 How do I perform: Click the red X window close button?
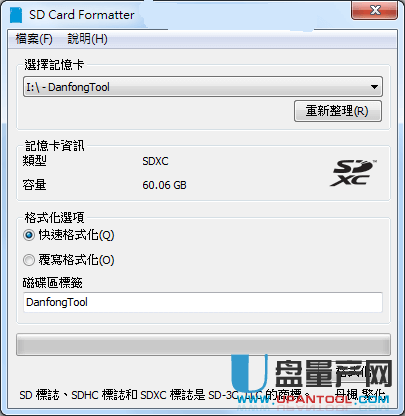[374, 10]
